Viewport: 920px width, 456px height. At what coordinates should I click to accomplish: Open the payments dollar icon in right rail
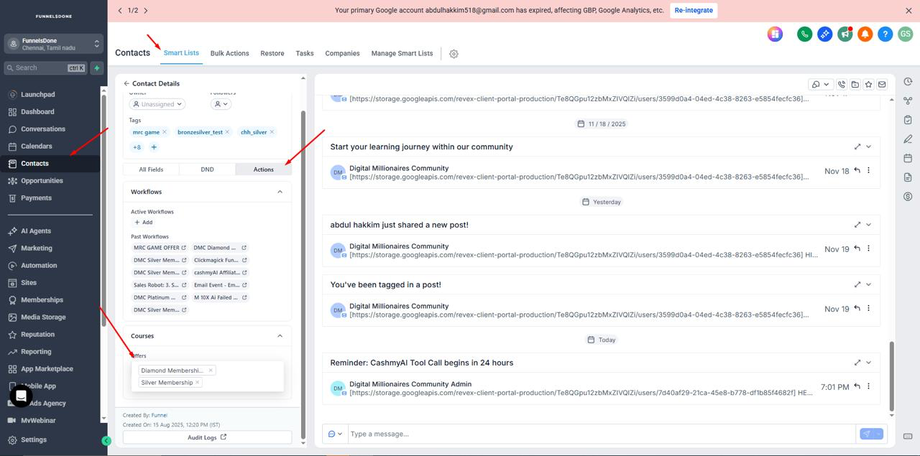coord(908,197)
